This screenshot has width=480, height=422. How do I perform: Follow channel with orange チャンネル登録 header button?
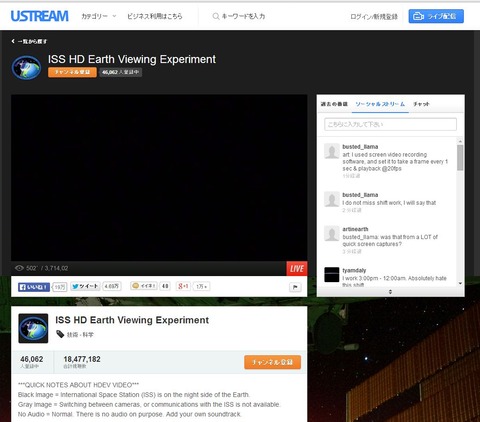pos(72,72)
